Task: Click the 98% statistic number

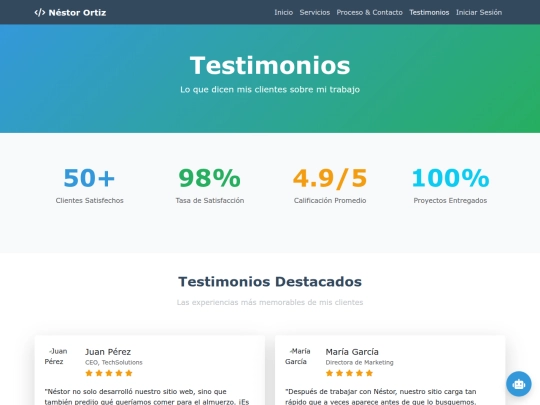Action: [x=209, y=178]
